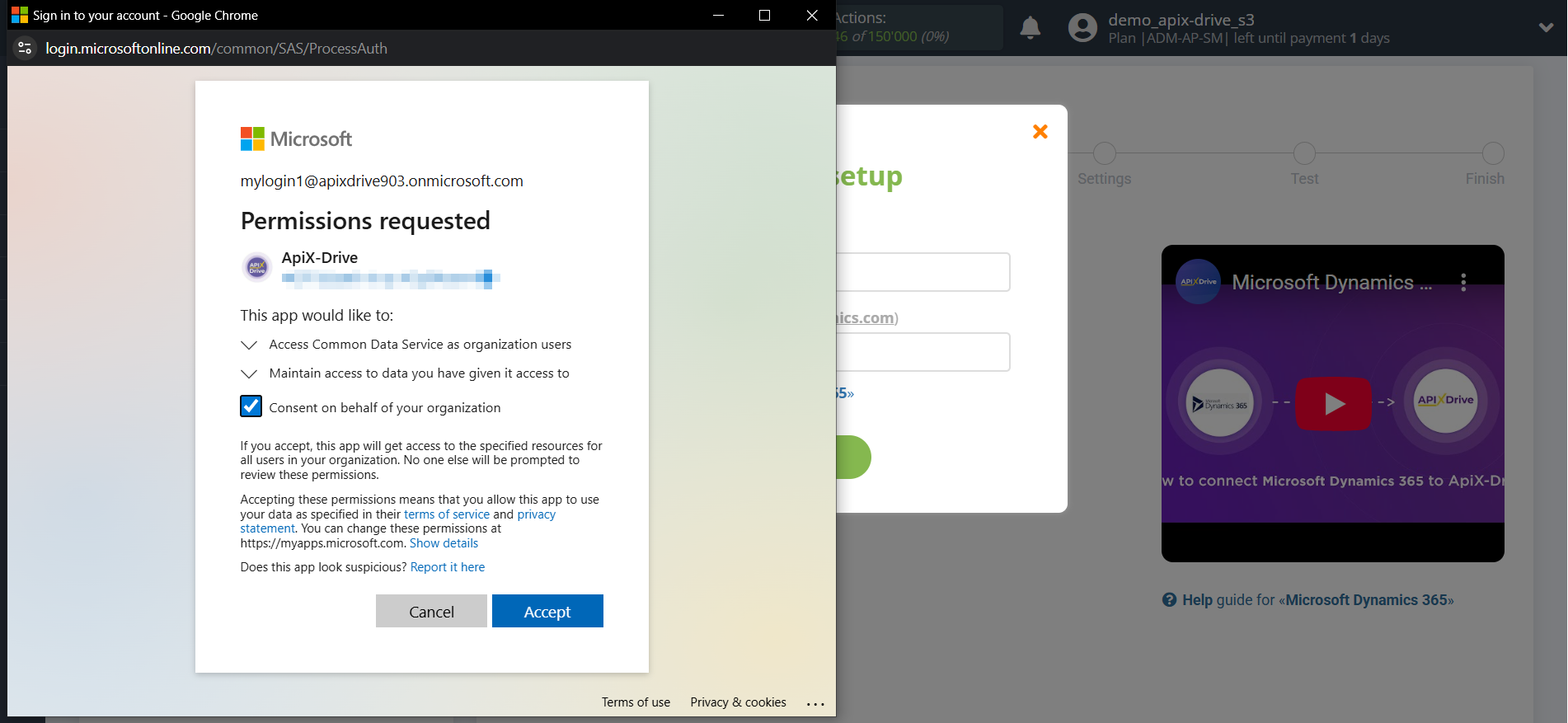Click the ApiX Drive logo circle in video
This screenshot has height=723, width=1568.
(1445, 401)
